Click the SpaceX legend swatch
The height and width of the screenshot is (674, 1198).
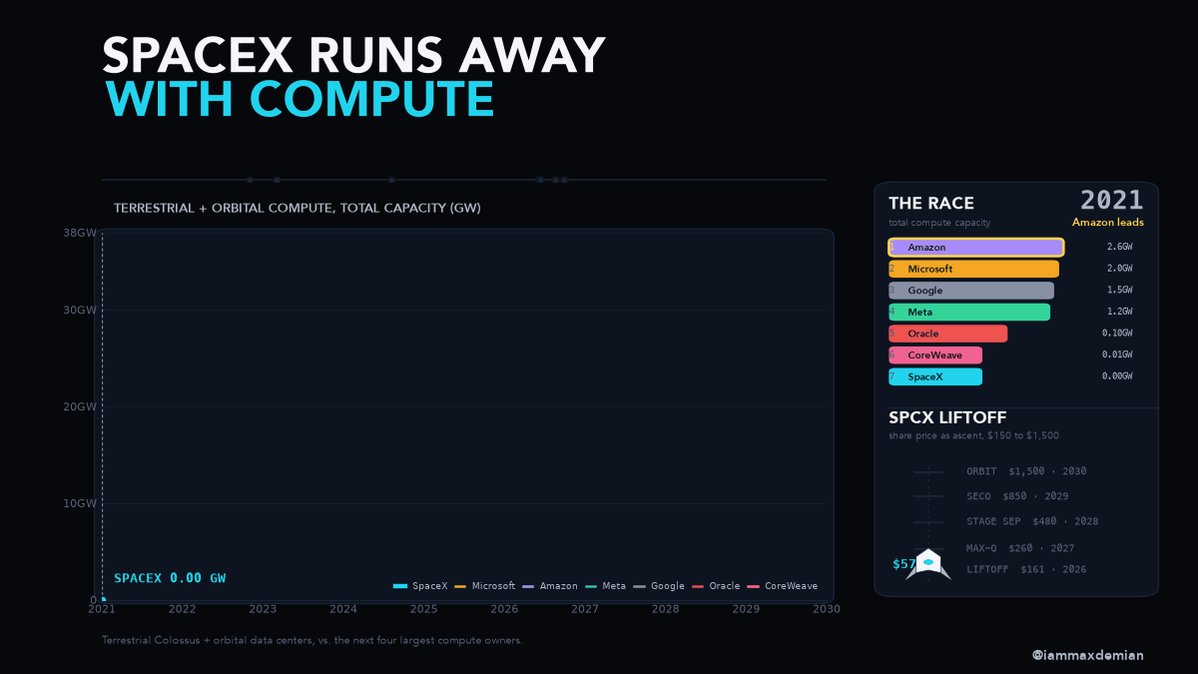point(400,586)
